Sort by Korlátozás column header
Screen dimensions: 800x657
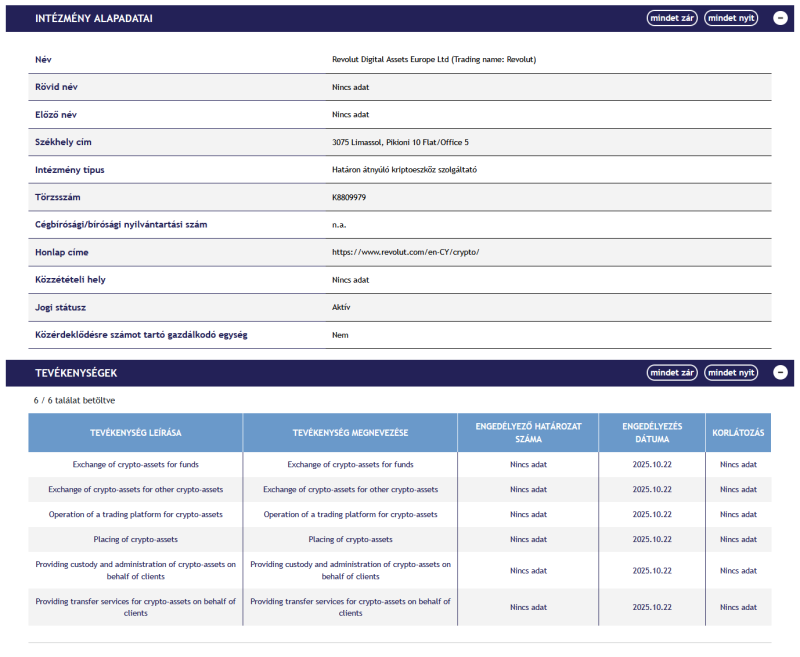738,433
